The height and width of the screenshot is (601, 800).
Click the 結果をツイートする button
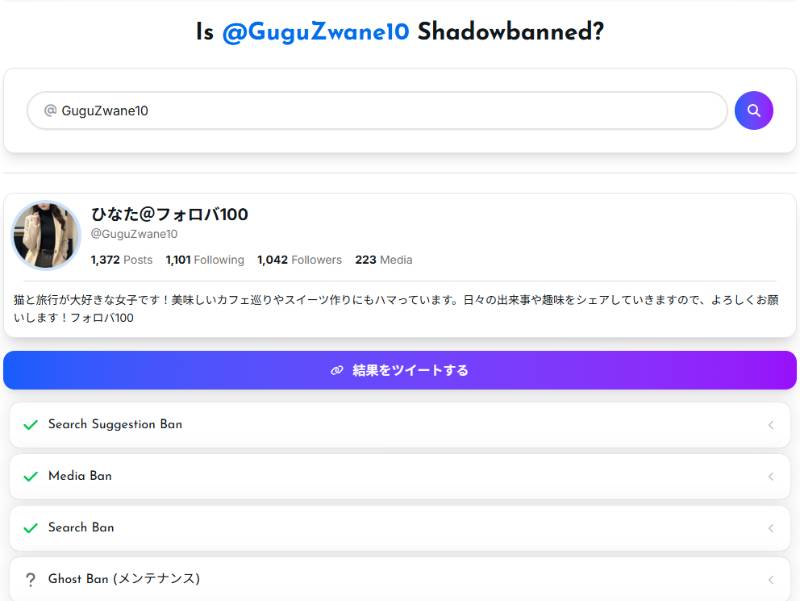point(400,370)
